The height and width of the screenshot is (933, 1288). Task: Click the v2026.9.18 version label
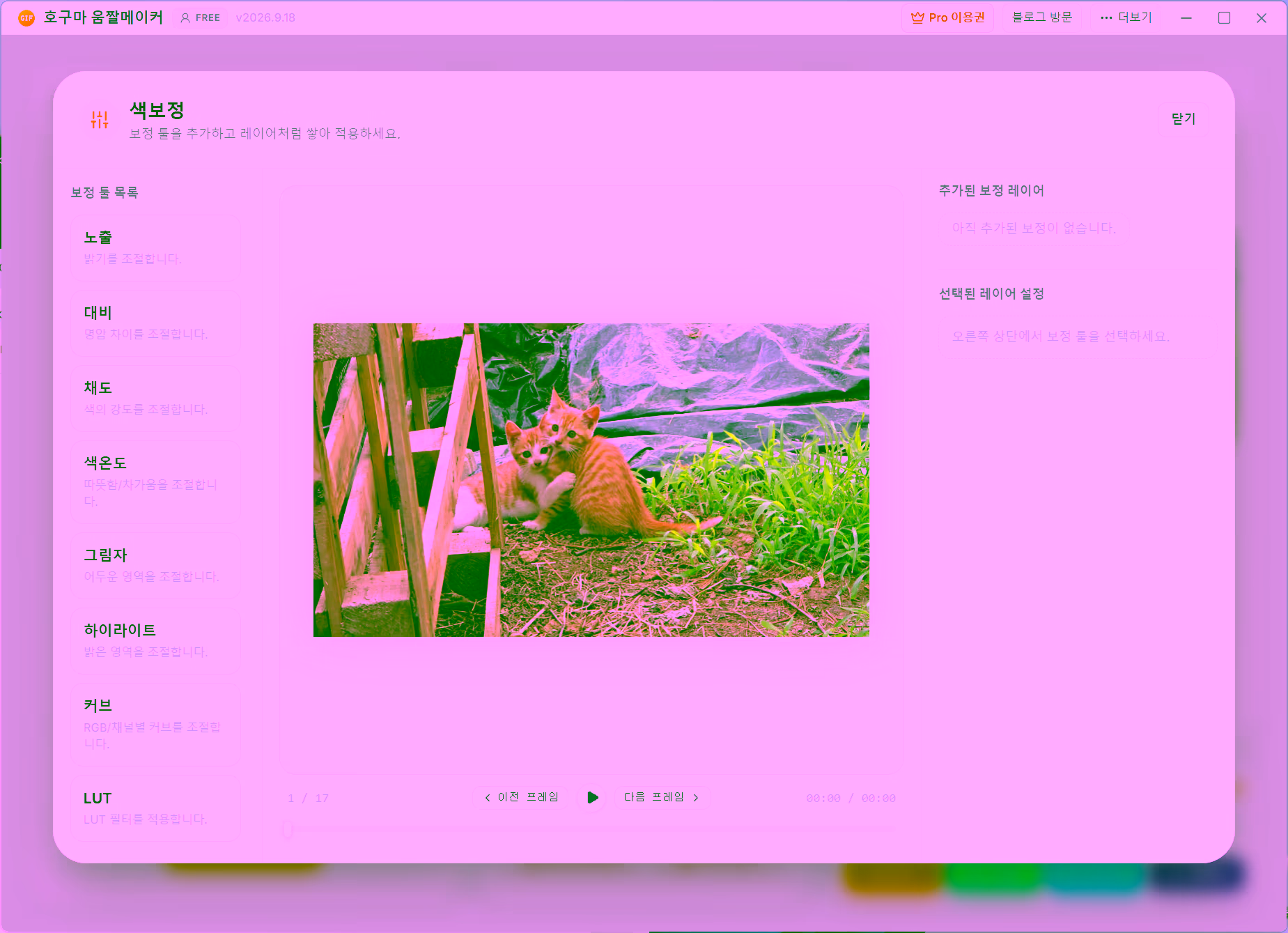coord(265,17)
